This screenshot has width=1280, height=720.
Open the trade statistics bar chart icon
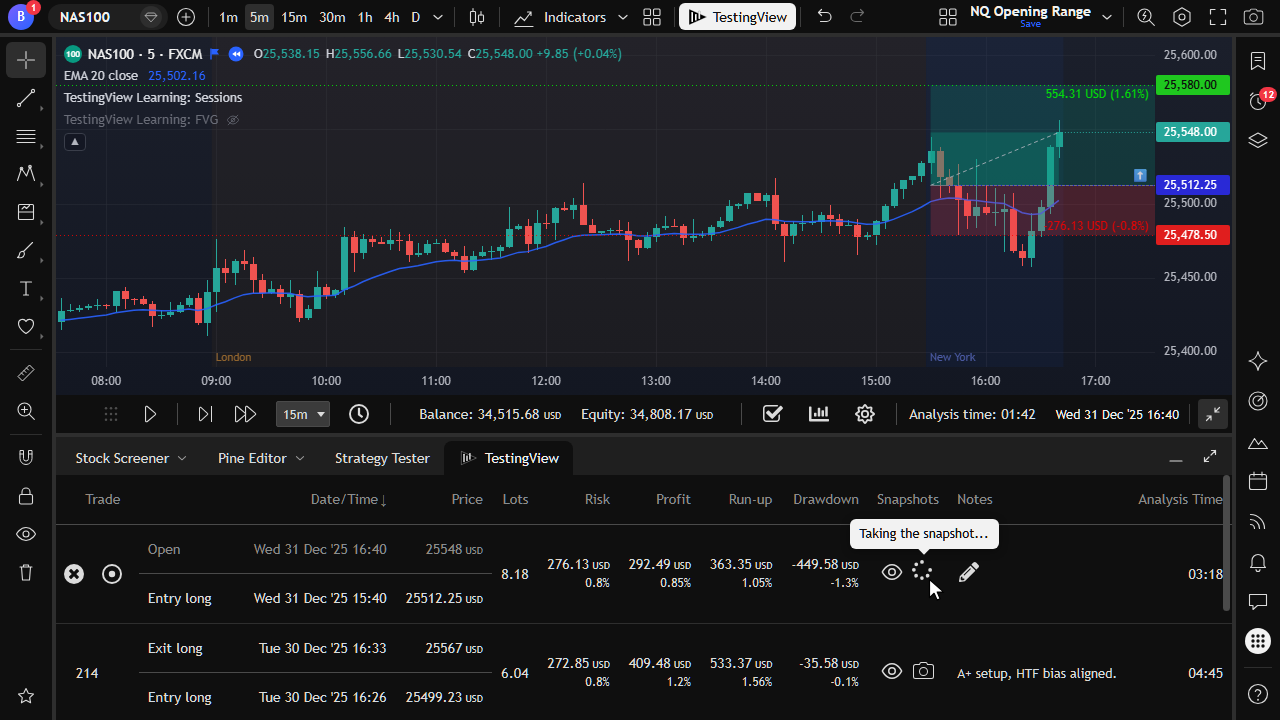[819, 414]
